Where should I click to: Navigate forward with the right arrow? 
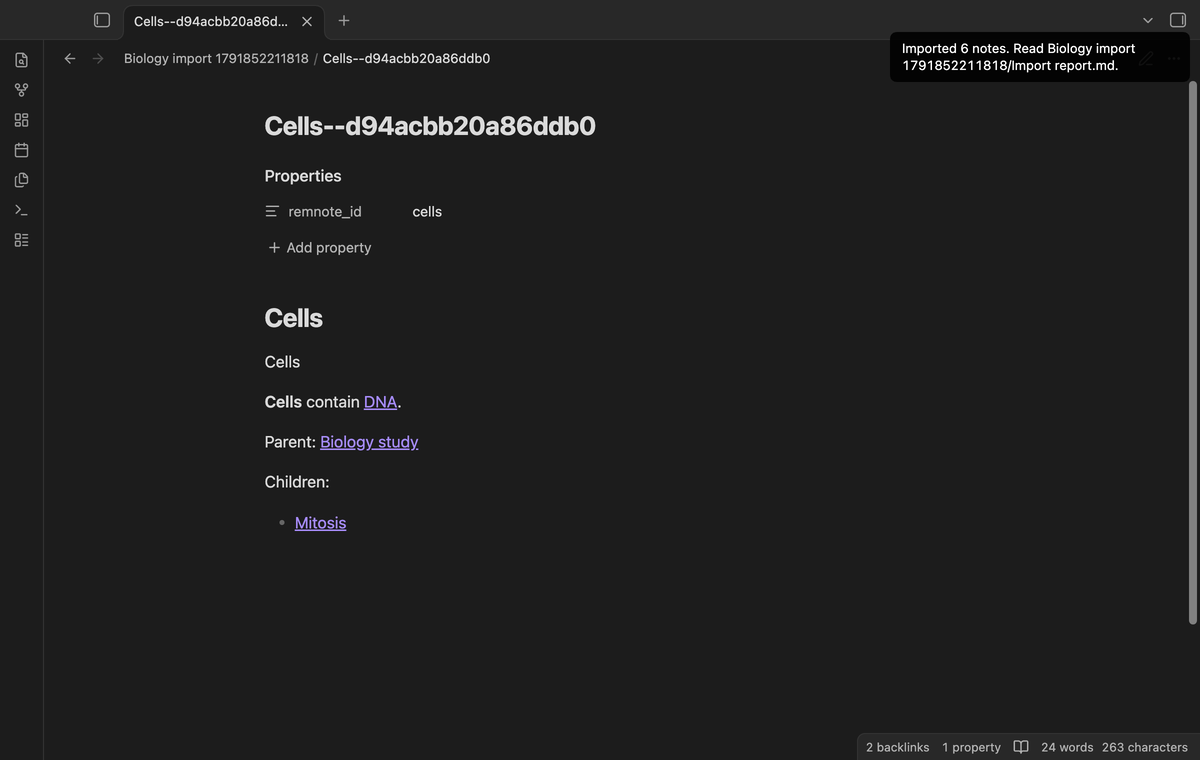coord(98,58)
